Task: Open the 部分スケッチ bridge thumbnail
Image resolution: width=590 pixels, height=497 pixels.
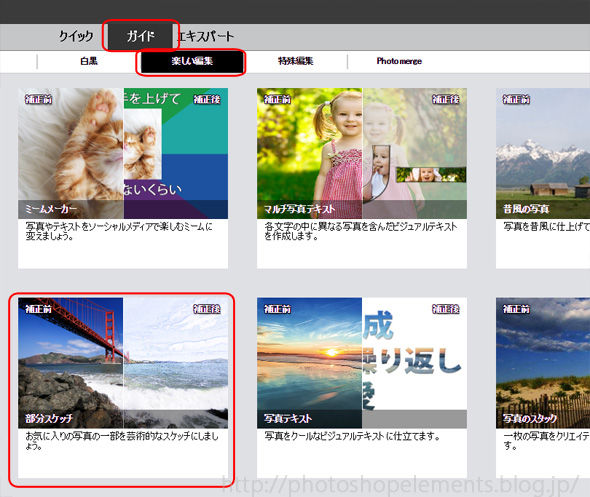Action: click(123, 363)
